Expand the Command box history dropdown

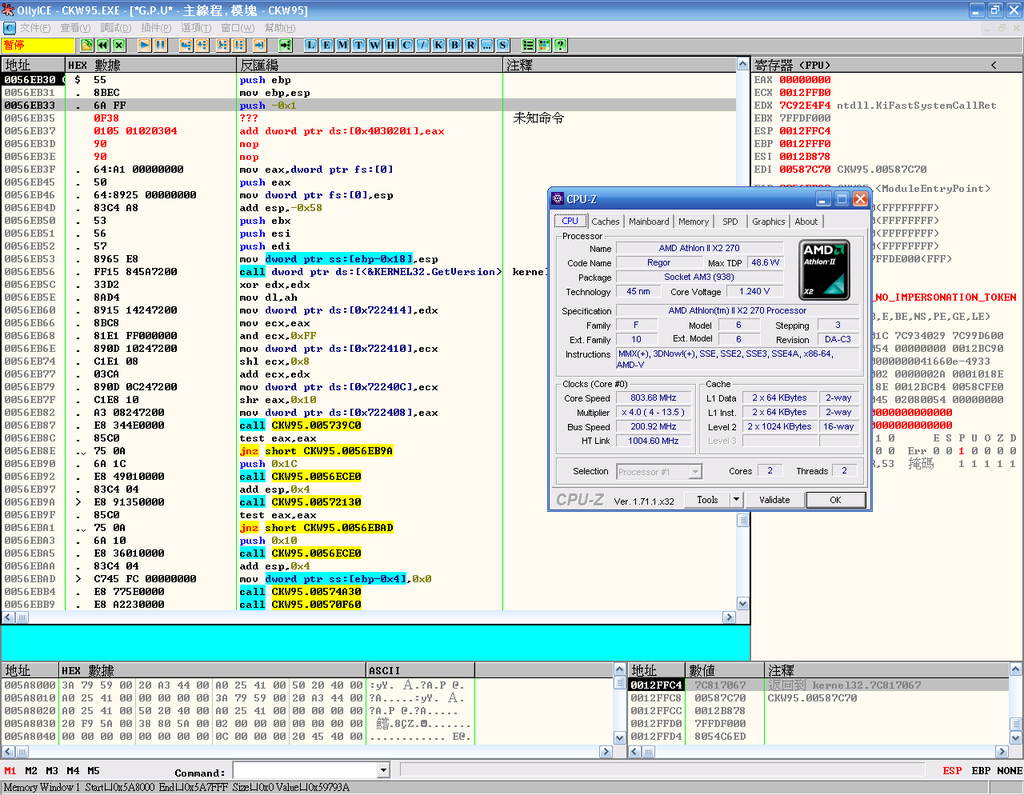[383, 771]
